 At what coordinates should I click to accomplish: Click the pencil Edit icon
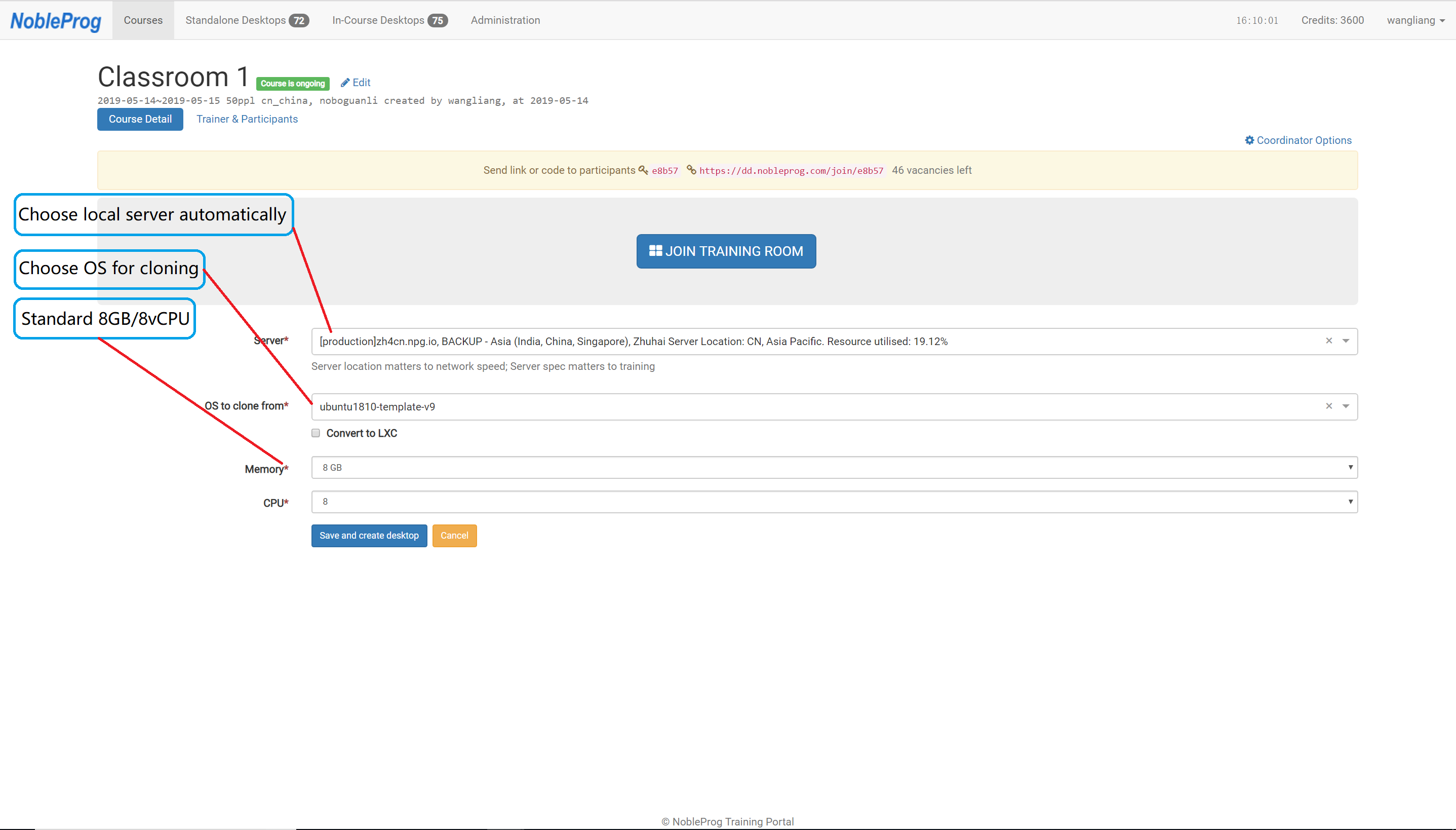[345, 83]
